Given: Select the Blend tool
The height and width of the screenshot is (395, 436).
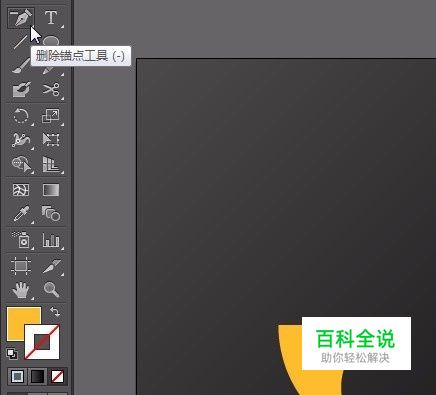Looking at the screenshot, I should coord(51,214).
